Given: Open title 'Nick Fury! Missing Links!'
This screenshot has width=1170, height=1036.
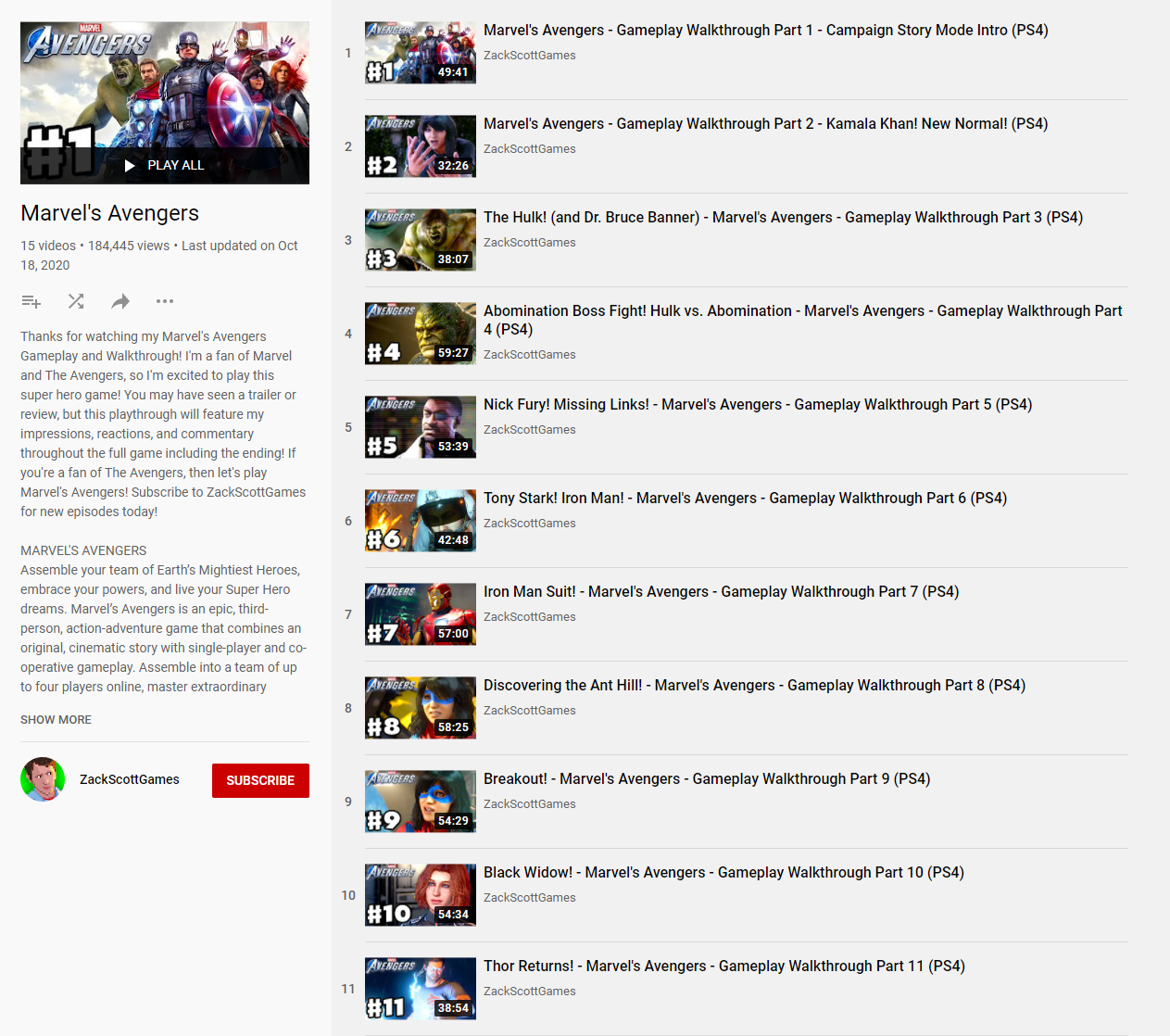Looking at the screenshot, I should [x=758, y=405].
